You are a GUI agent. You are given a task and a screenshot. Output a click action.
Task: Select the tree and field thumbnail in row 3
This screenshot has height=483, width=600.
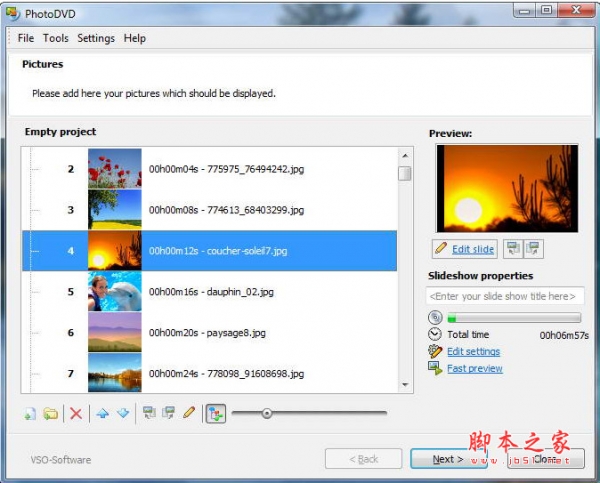115,210
